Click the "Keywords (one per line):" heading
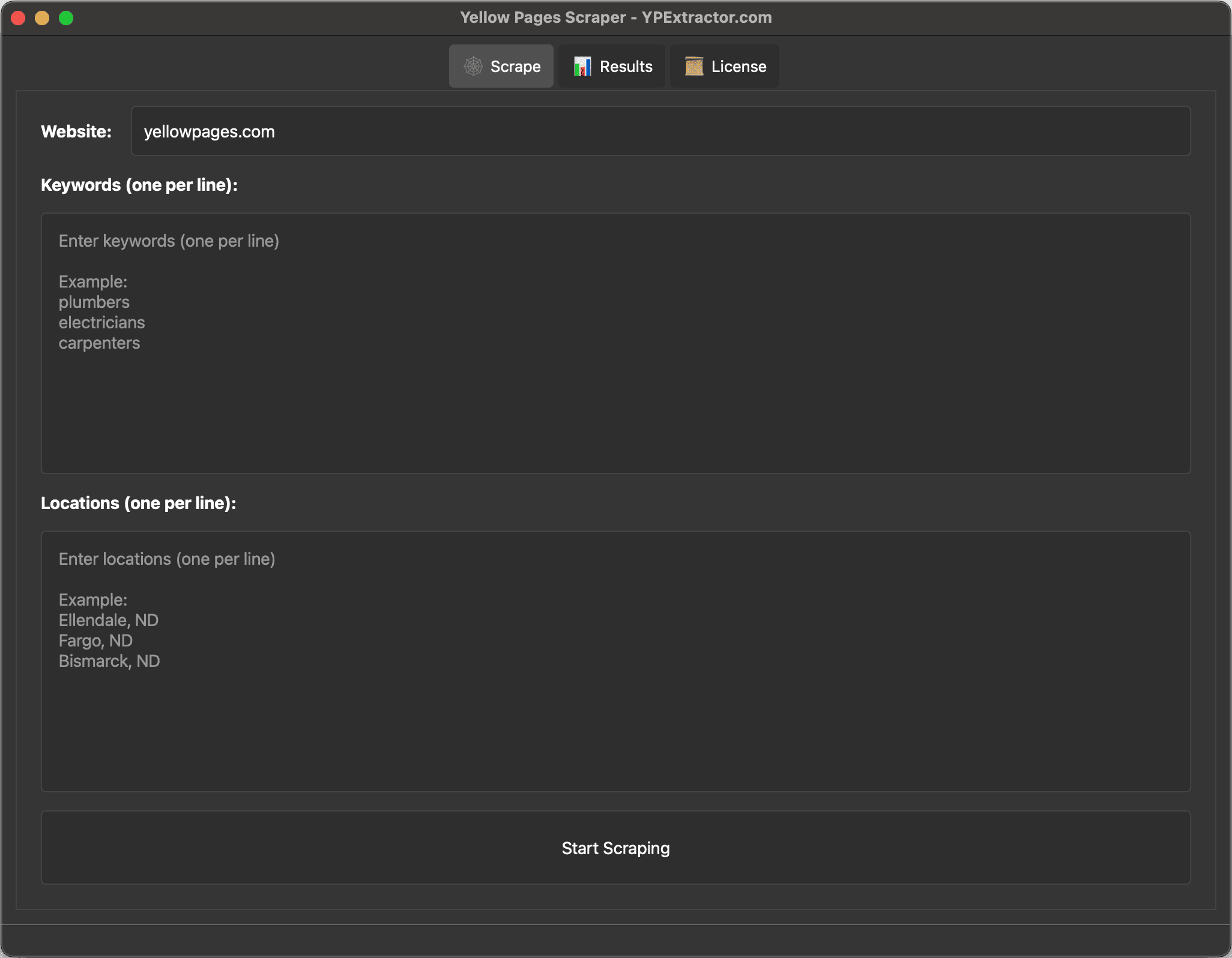The image size is (1232, 958). click(139, 185)
